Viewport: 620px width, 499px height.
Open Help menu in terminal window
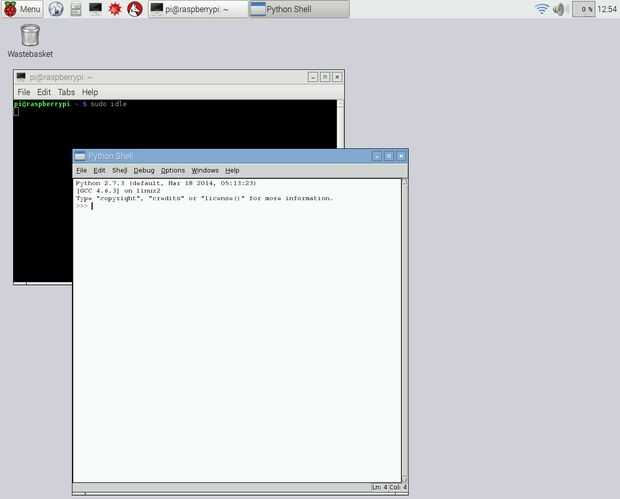click(x=90, y=92)
